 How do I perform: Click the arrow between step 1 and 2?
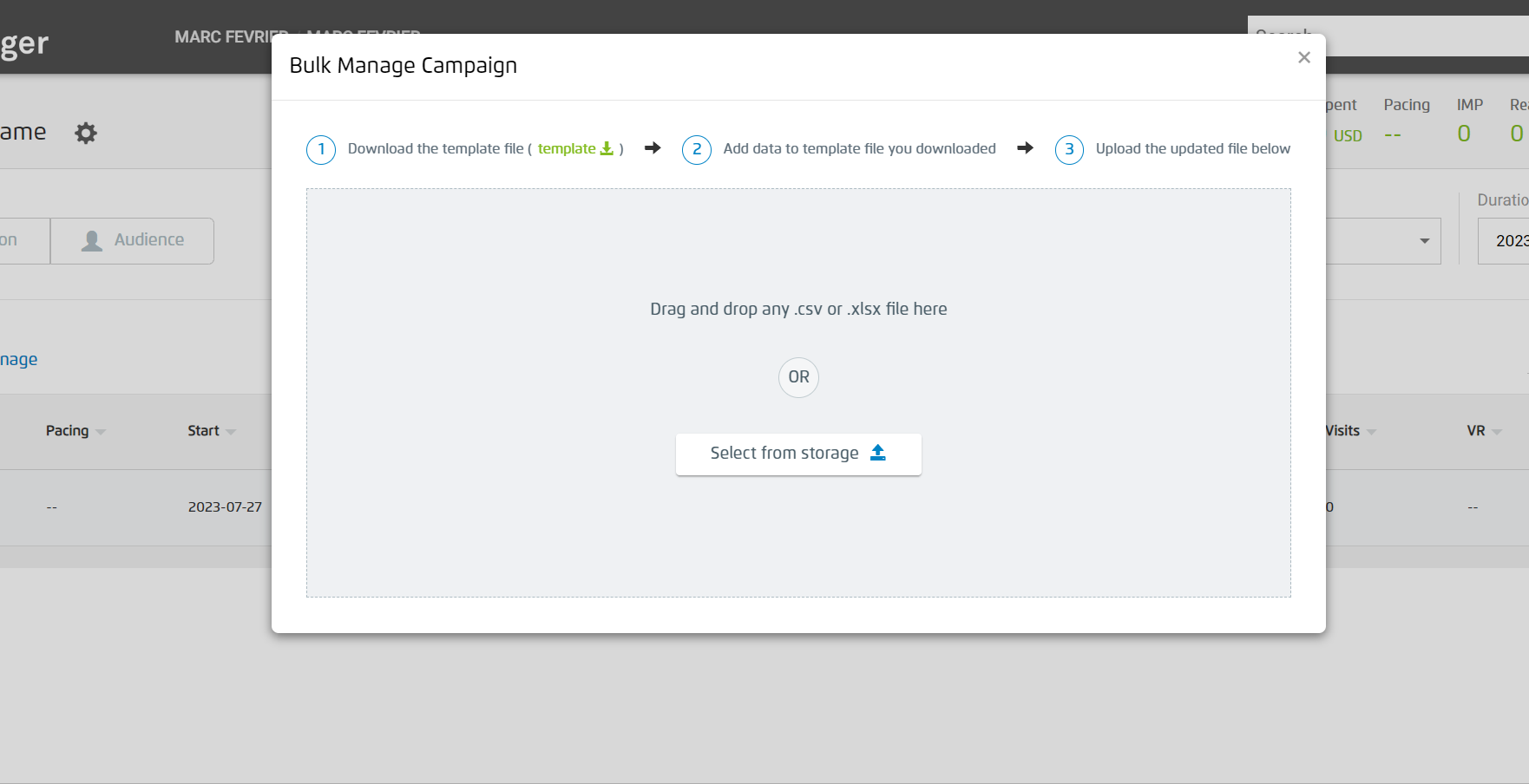(x=652, y=148)
